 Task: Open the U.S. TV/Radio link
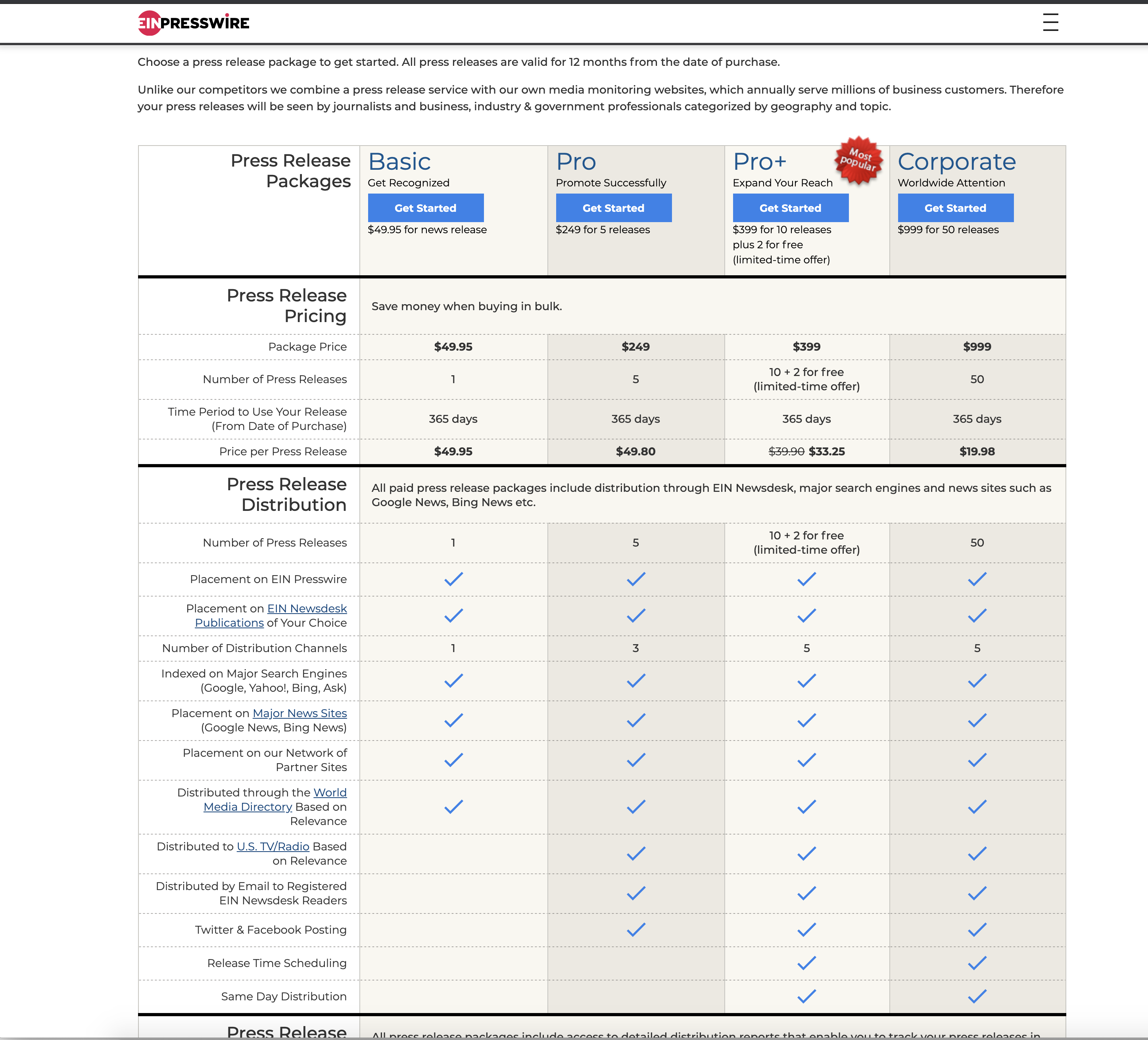(273, 846)
